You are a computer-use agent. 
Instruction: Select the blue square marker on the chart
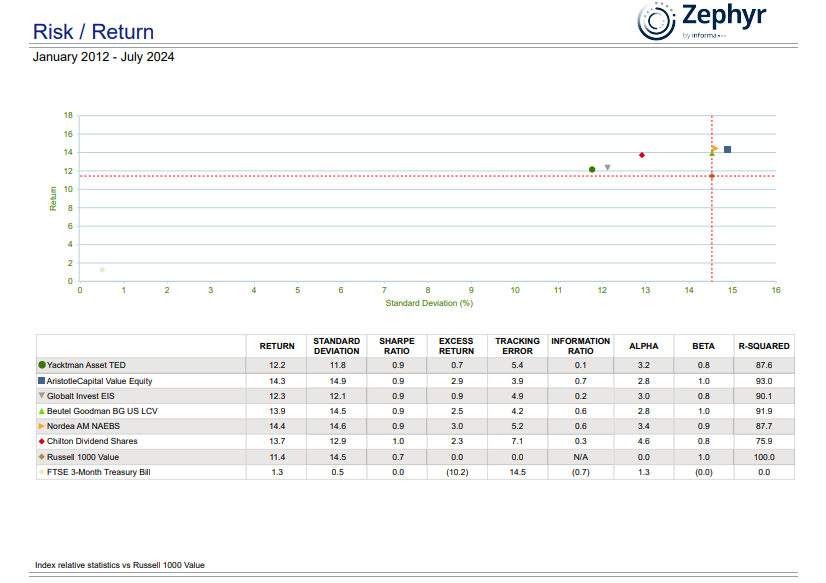[727, 149]
